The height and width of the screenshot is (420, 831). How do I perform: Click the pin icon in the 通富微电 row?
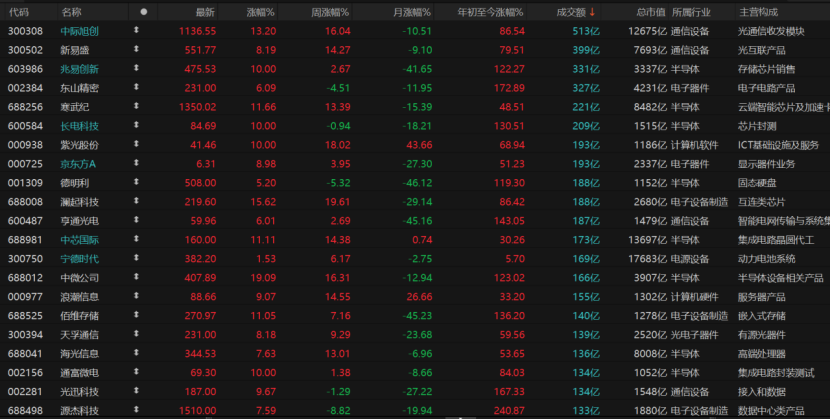click(x=136, y=372)
